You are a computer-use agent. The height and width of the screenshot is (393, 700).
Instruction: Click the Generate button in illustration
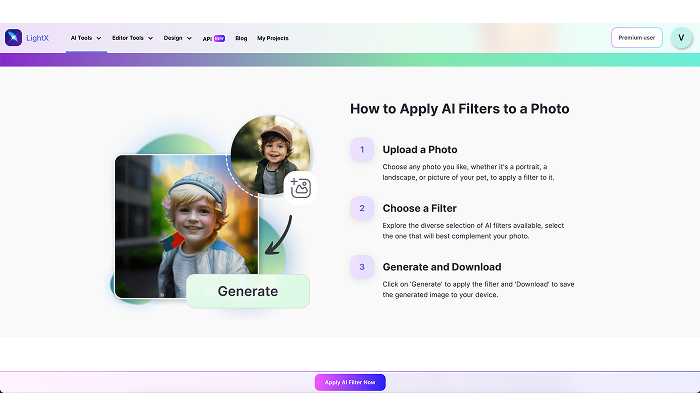pyautogui.click(x=248, y=291)
